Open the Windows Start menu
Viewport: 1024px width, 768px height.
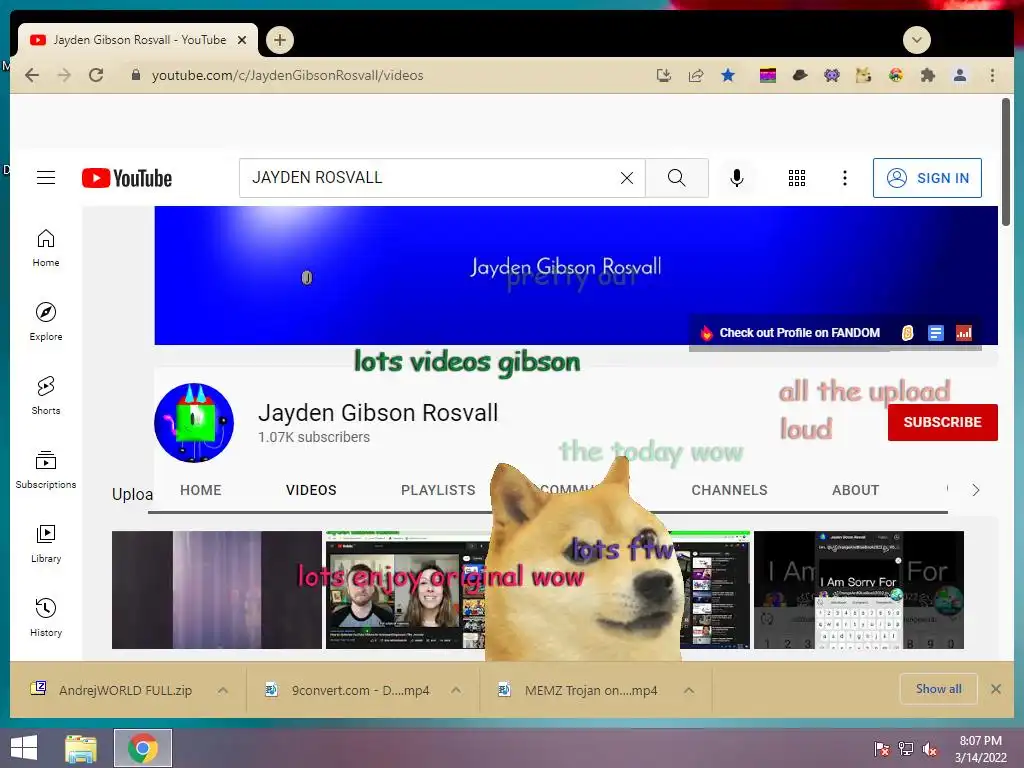(24, 748)
